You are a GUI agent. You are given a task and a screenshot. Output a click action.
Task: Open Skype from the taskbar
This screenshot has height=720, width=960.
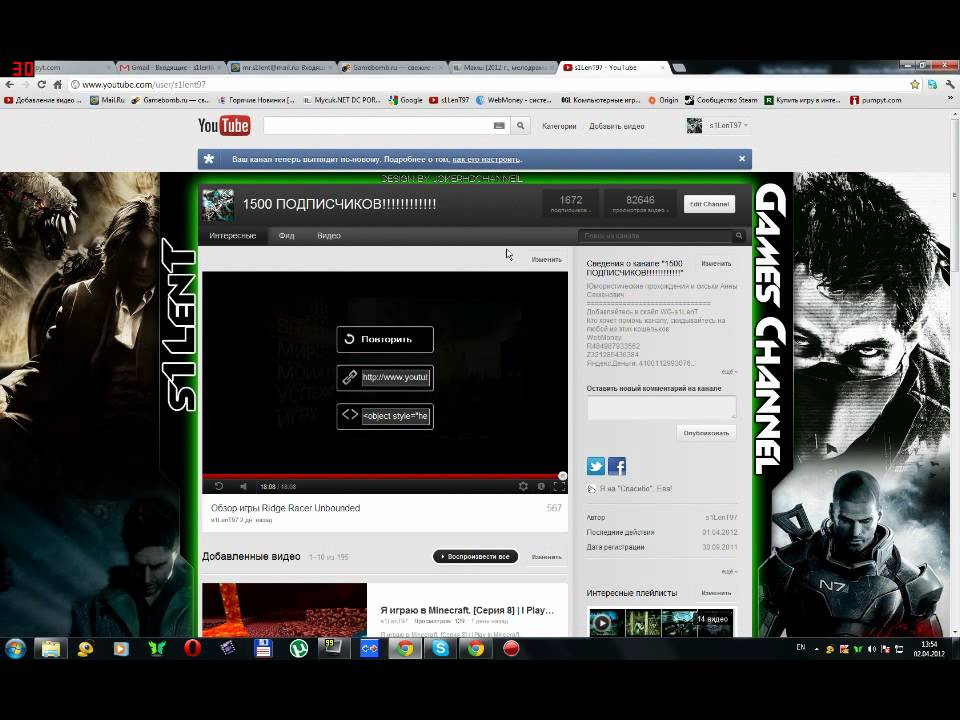(440, 648)
